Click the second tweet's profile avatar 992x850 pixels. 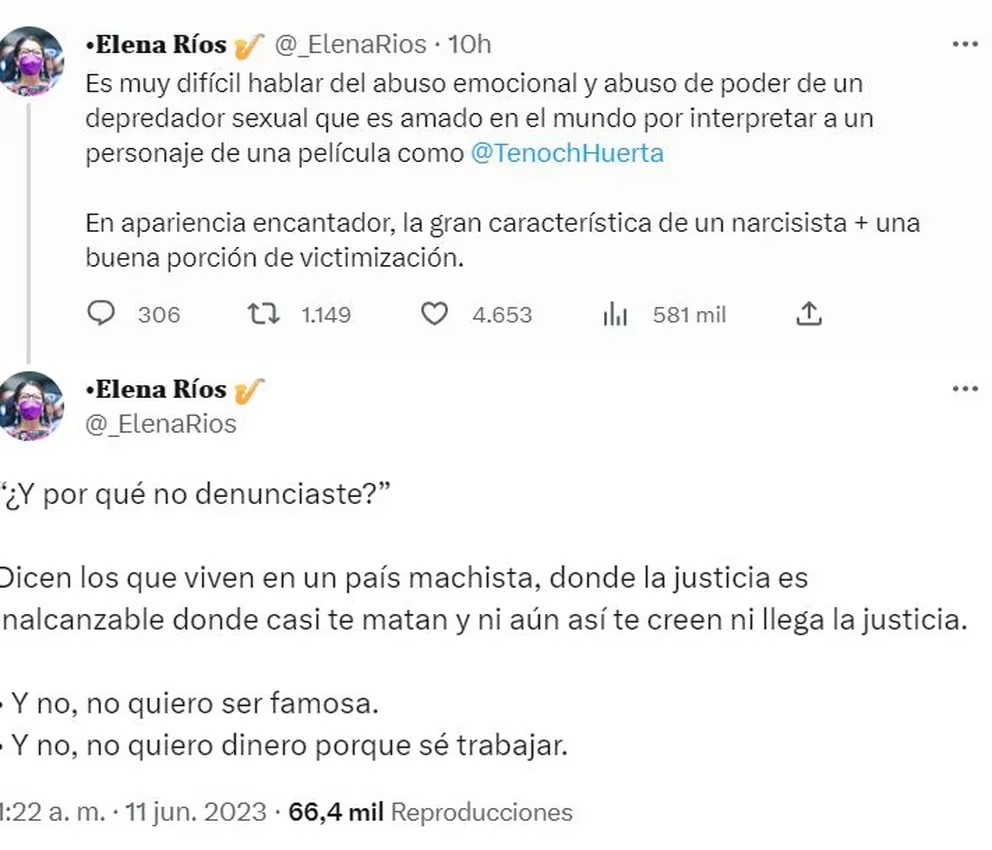[32, 404]
